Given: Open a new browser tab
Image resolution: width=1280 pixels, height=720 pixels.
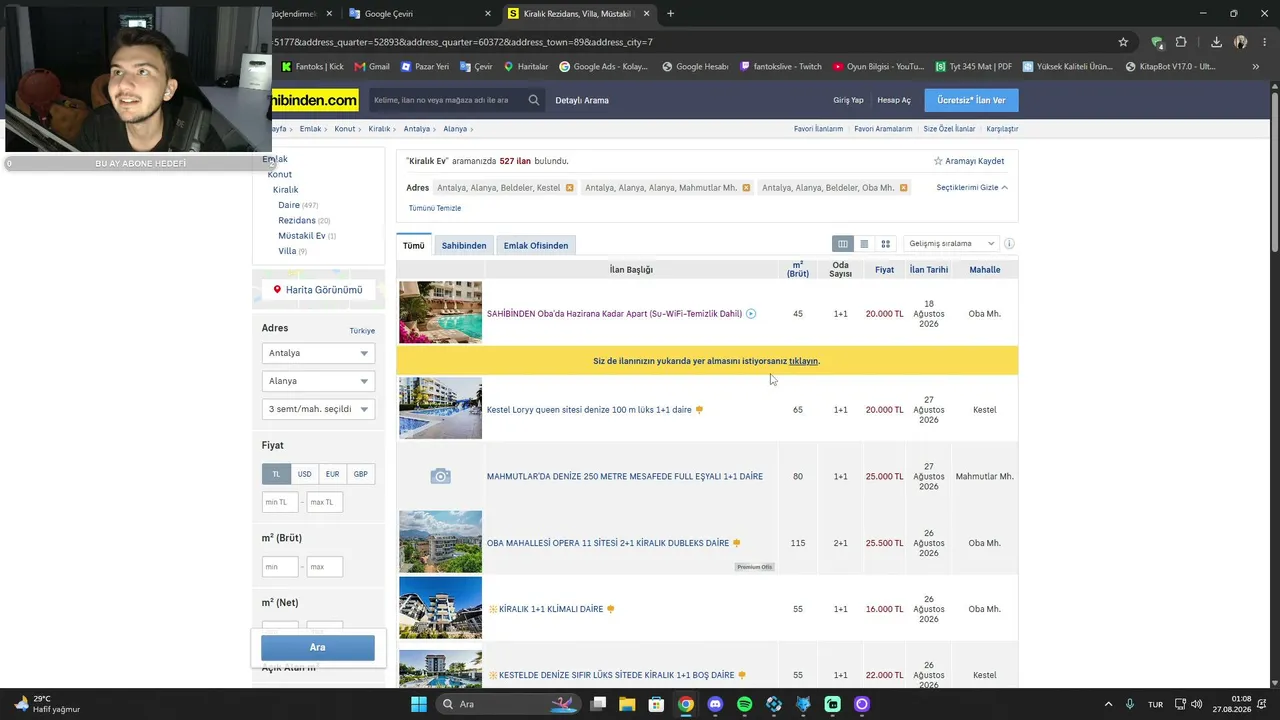Looking at the screenshot, I should click(670, 14).
